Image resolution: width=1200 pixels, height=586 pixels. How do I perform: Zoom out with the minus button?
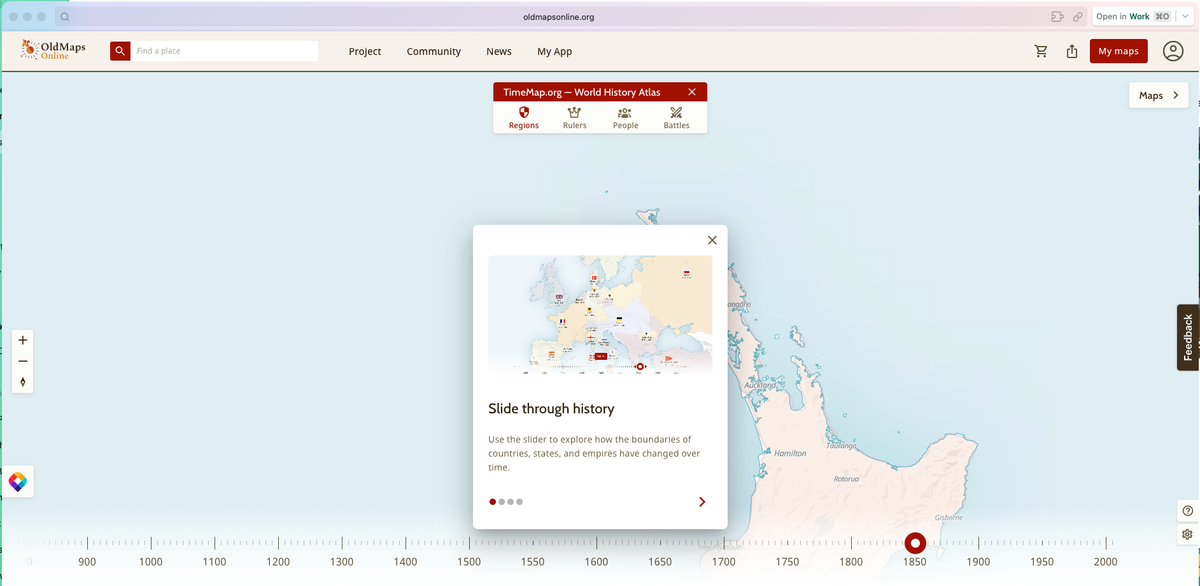point(23,361)
